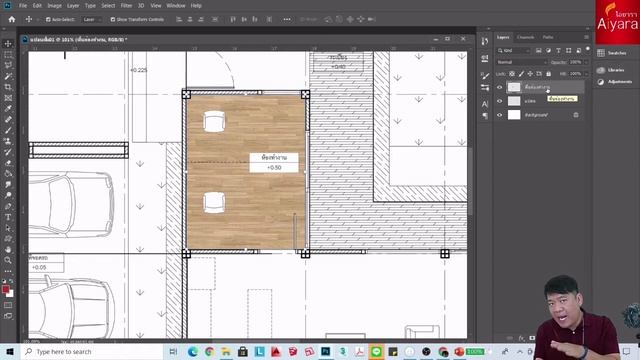Select the Healing Brush tool
640x360 pixels.
[8, 120]
